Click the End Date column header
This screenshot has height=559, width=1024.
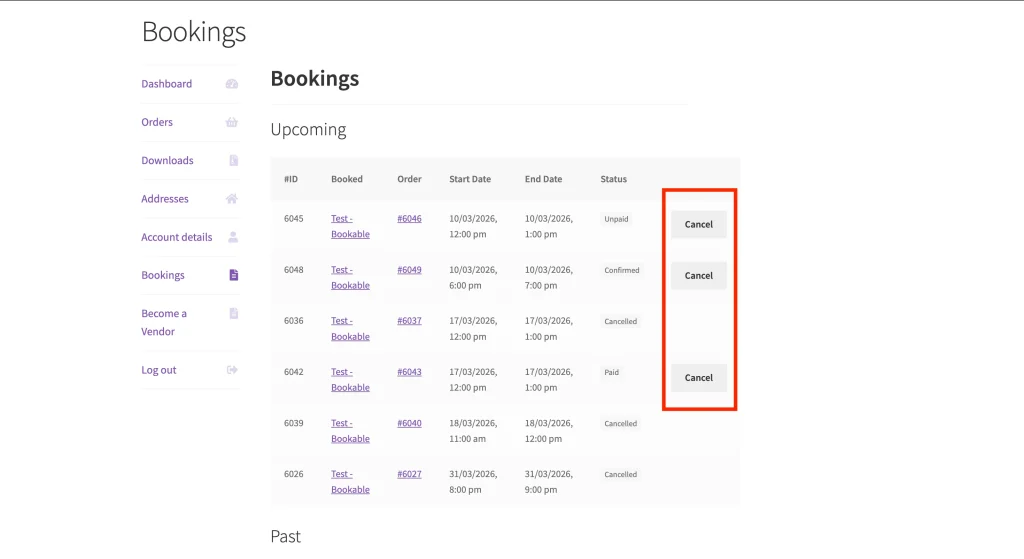pyautogui.click(x=543, y=179)
